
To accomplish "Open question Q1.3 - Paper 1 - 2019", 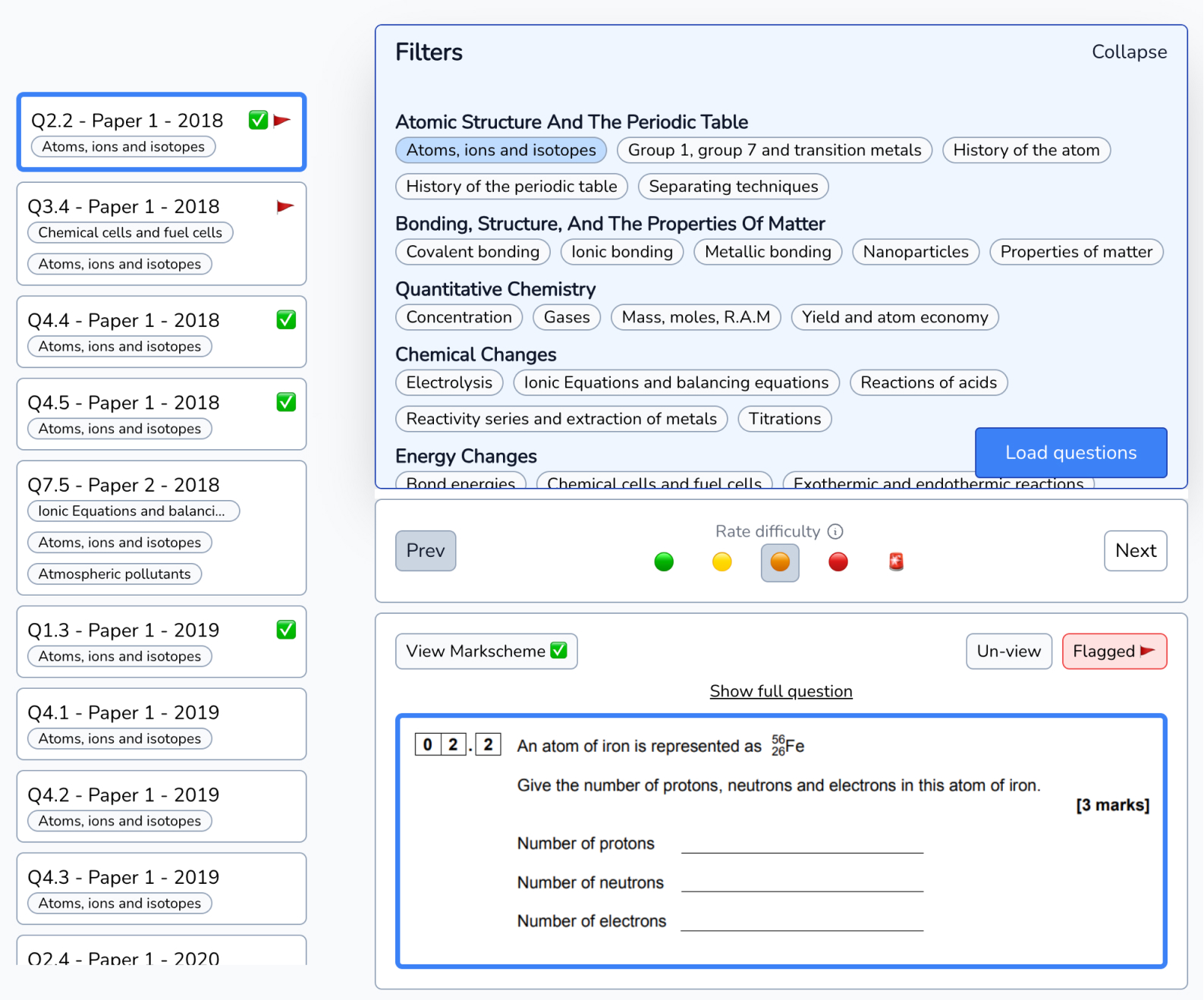I will click(x=162, y=642).
